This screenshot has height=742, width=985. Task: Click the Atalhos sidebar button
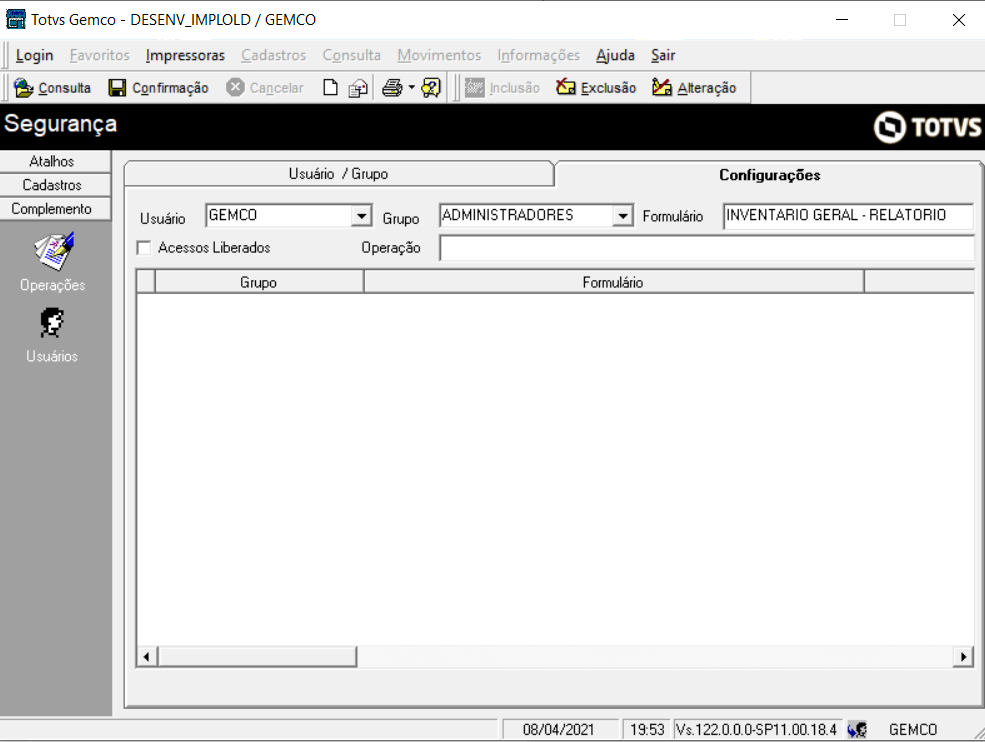(55, 161)
